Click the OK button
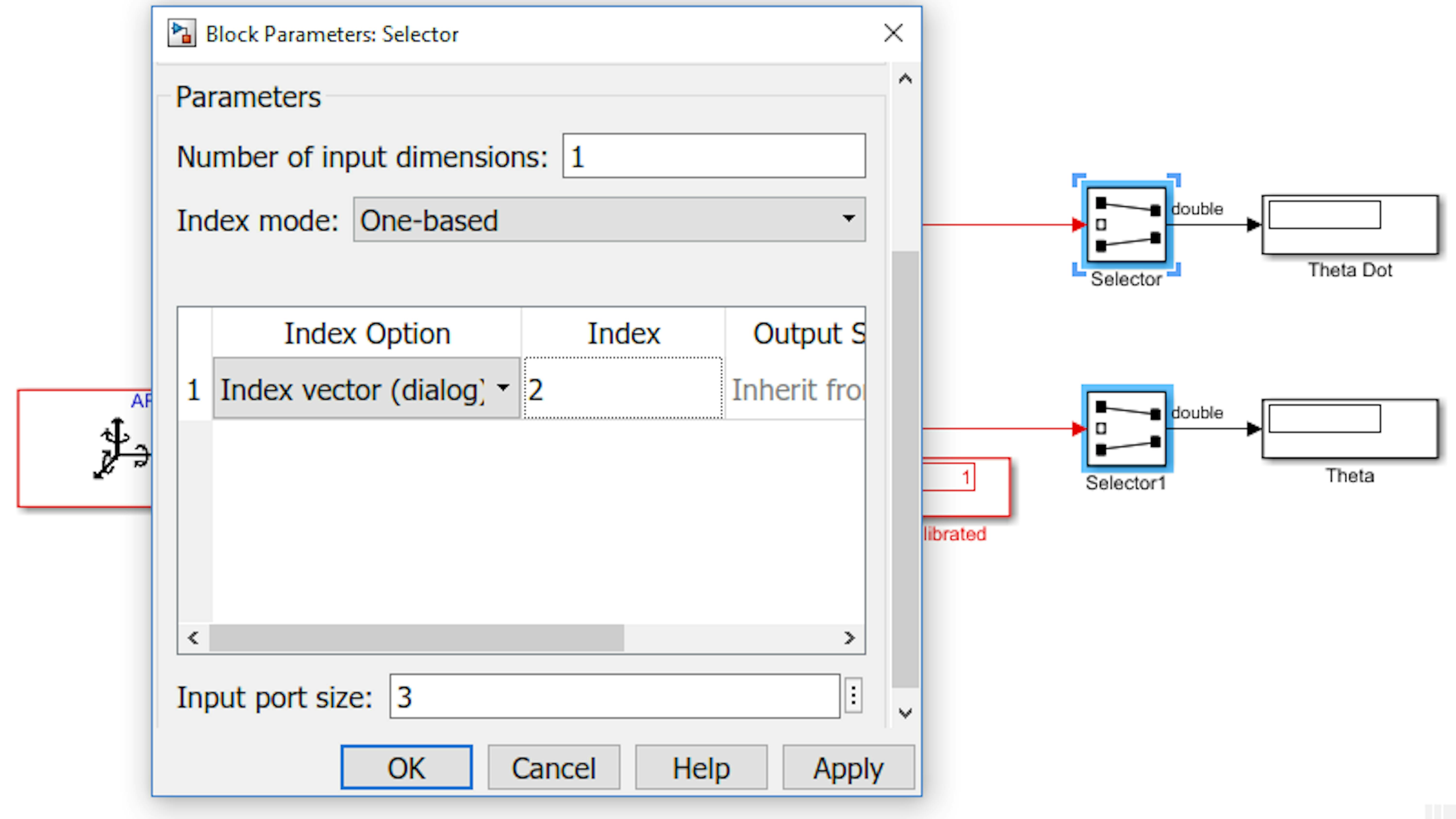 [x=406, y=768]
